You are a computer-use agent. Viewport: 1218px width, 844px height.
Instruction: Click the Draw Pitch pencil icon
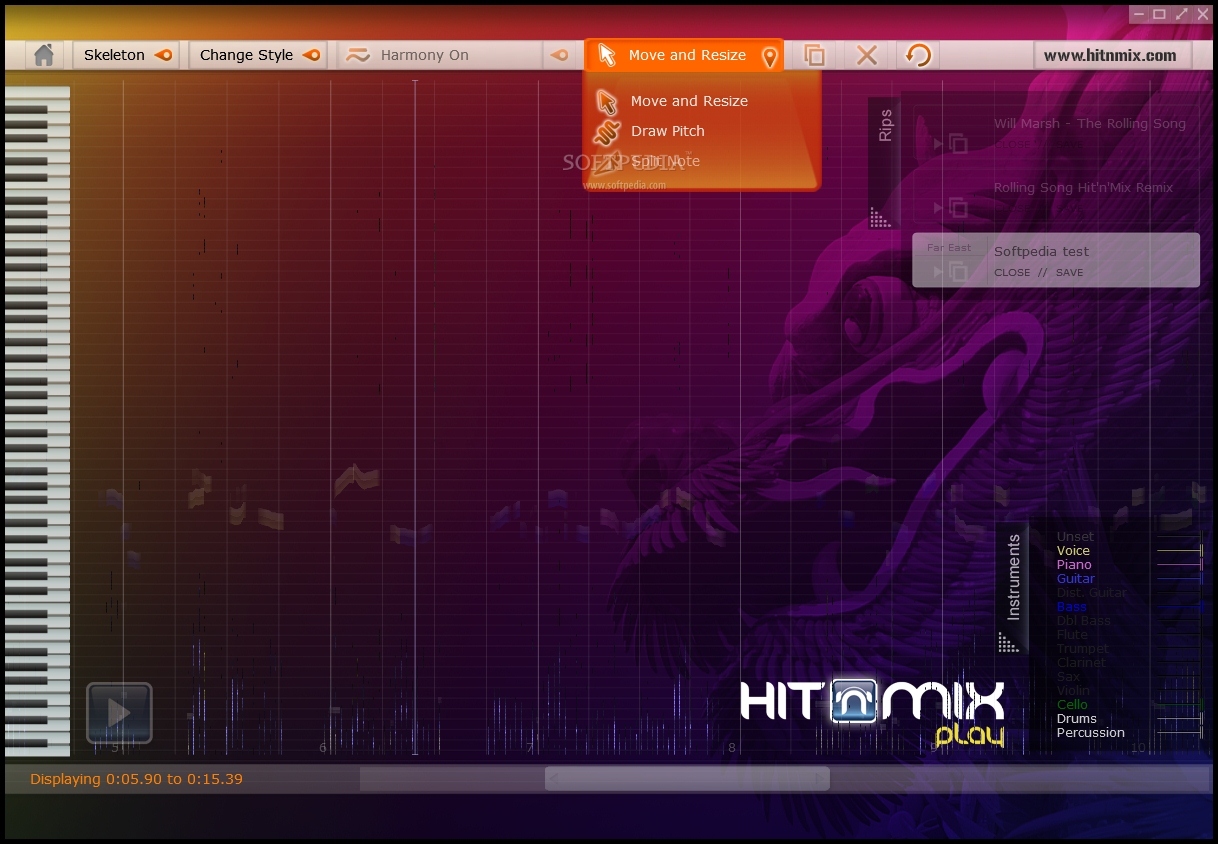point(606,131)
